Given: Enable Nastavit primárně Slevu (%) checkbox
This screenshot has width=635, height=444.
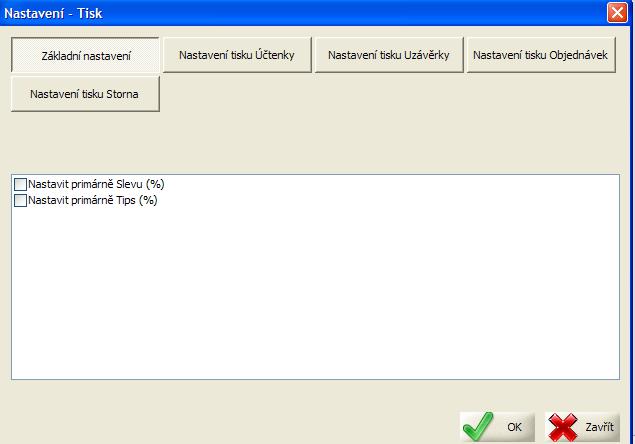Looking at the screenshot, I should [x=21, y=185].
